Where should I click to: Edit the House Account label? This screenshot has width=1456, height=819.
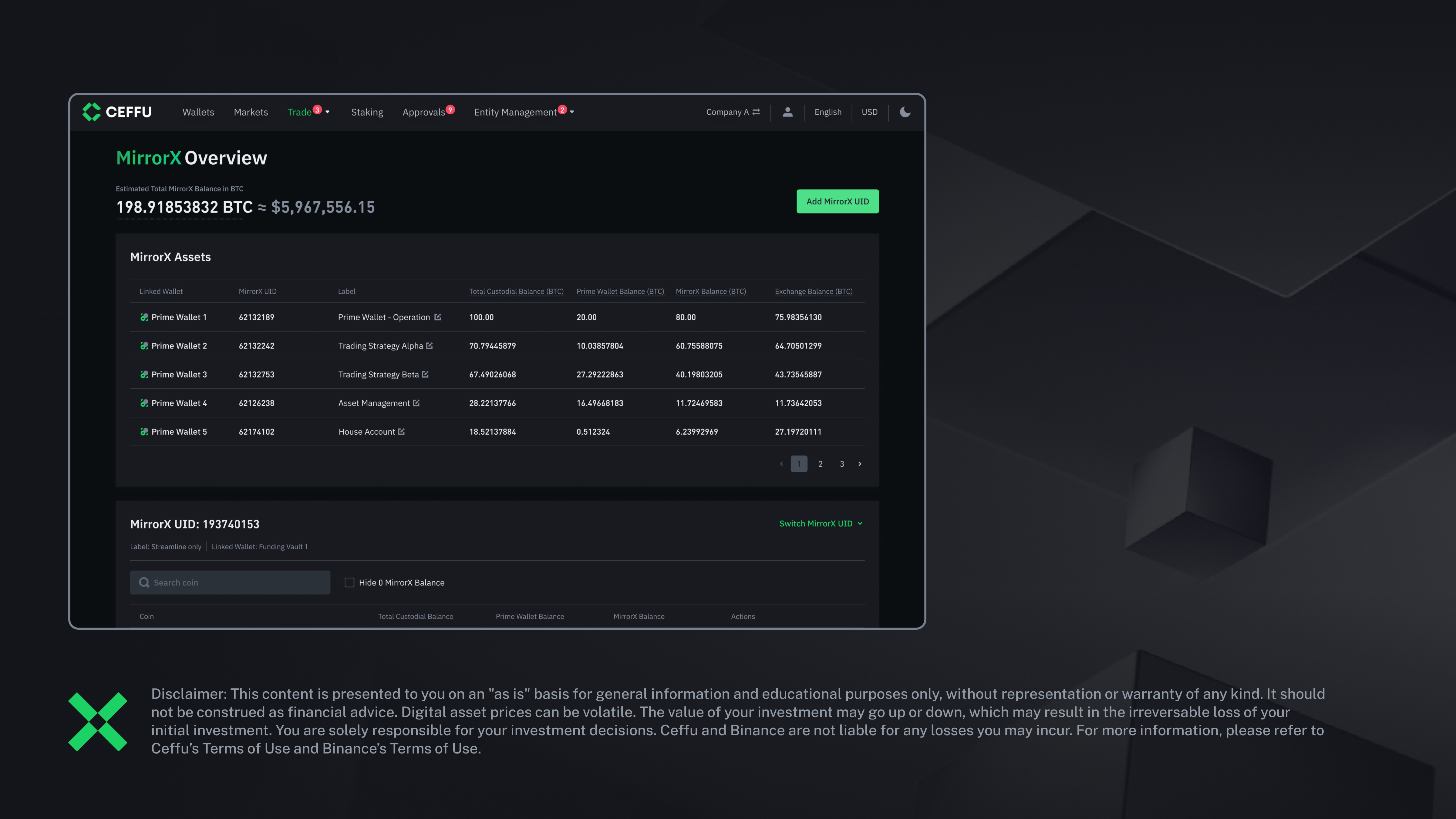[x=401, y=431]
